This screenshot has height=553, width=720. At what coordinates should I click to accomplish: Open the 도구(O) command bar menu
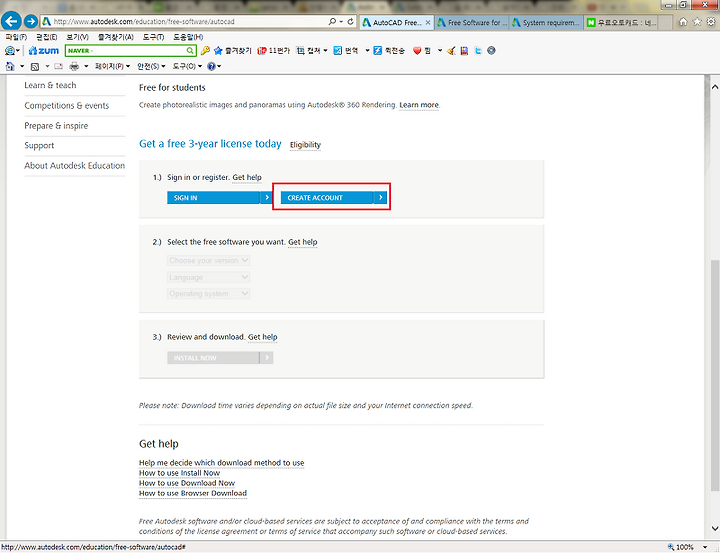tap(187, 67)
